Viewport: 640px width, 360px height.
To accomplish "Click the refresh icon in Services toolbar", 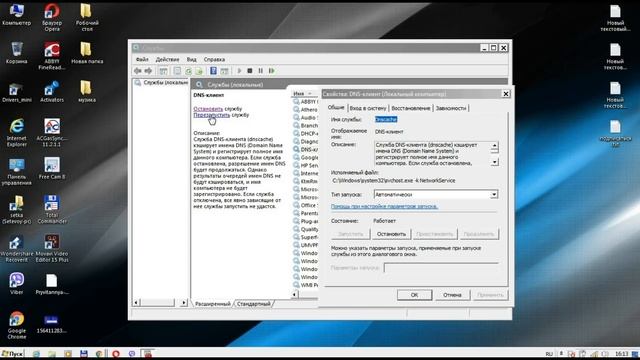I will click(x=188, y=71).
